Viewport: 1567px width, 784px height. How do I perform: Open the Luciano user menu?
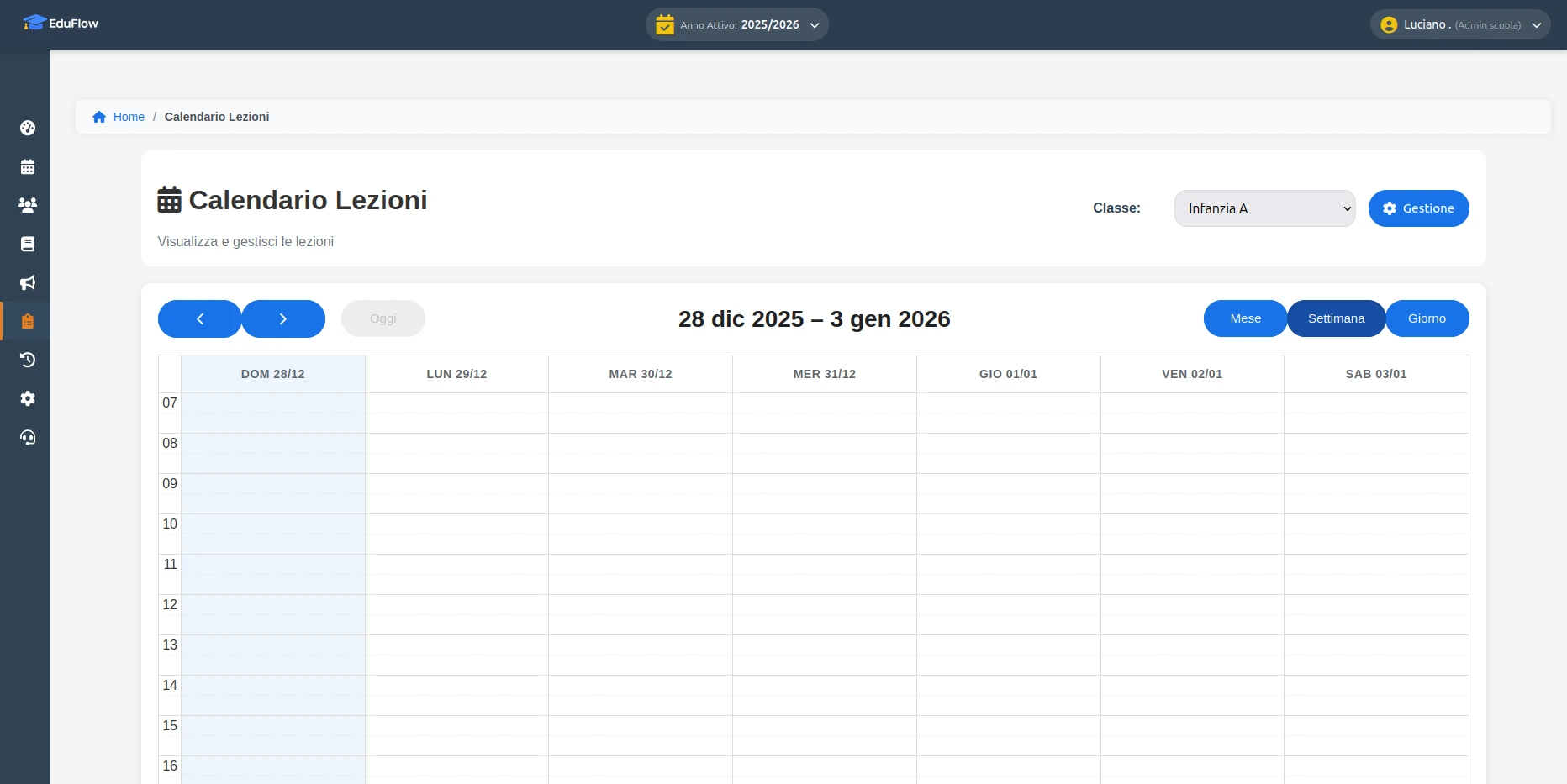(x=1461, y=24)
